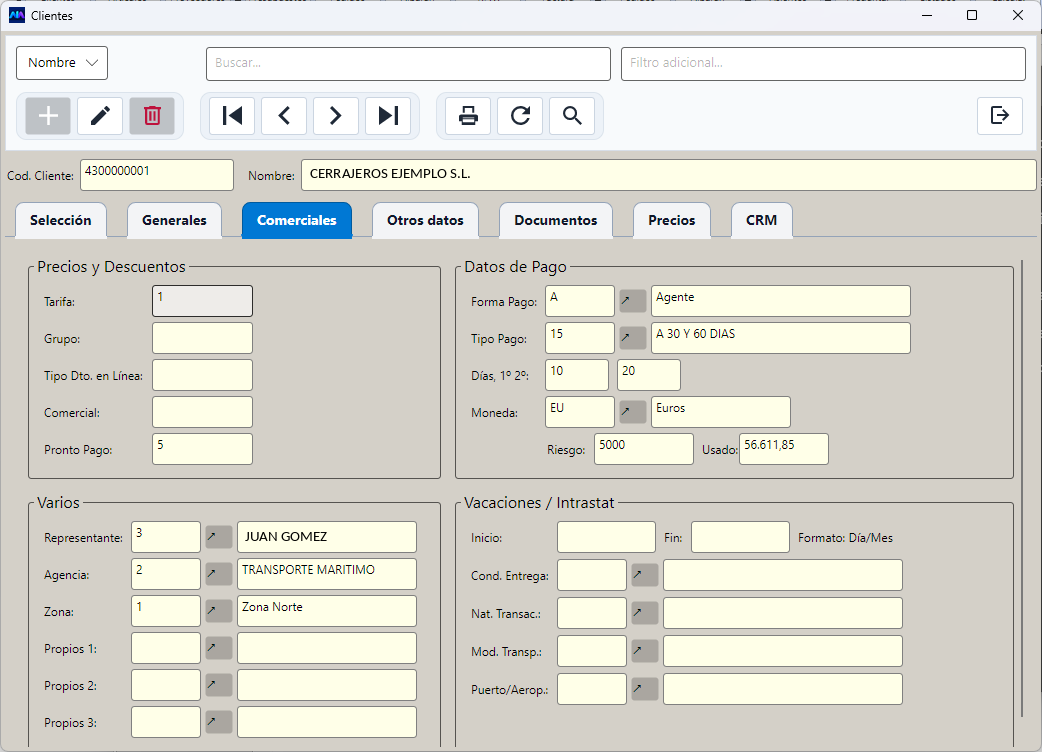Delete the client with the trash icon
Viewport: 1042px width, 752px height.
pyautogui.click(x=152, y=116)
